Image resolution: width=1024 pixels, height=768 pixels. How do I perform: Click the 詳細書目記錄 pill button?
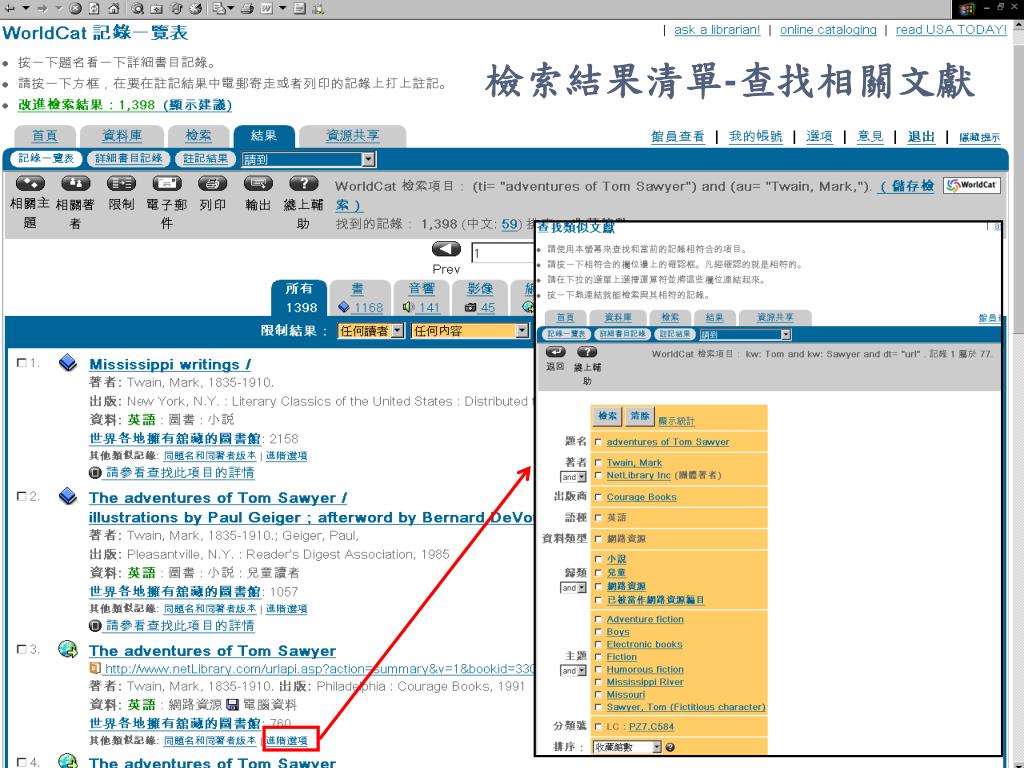129,158
